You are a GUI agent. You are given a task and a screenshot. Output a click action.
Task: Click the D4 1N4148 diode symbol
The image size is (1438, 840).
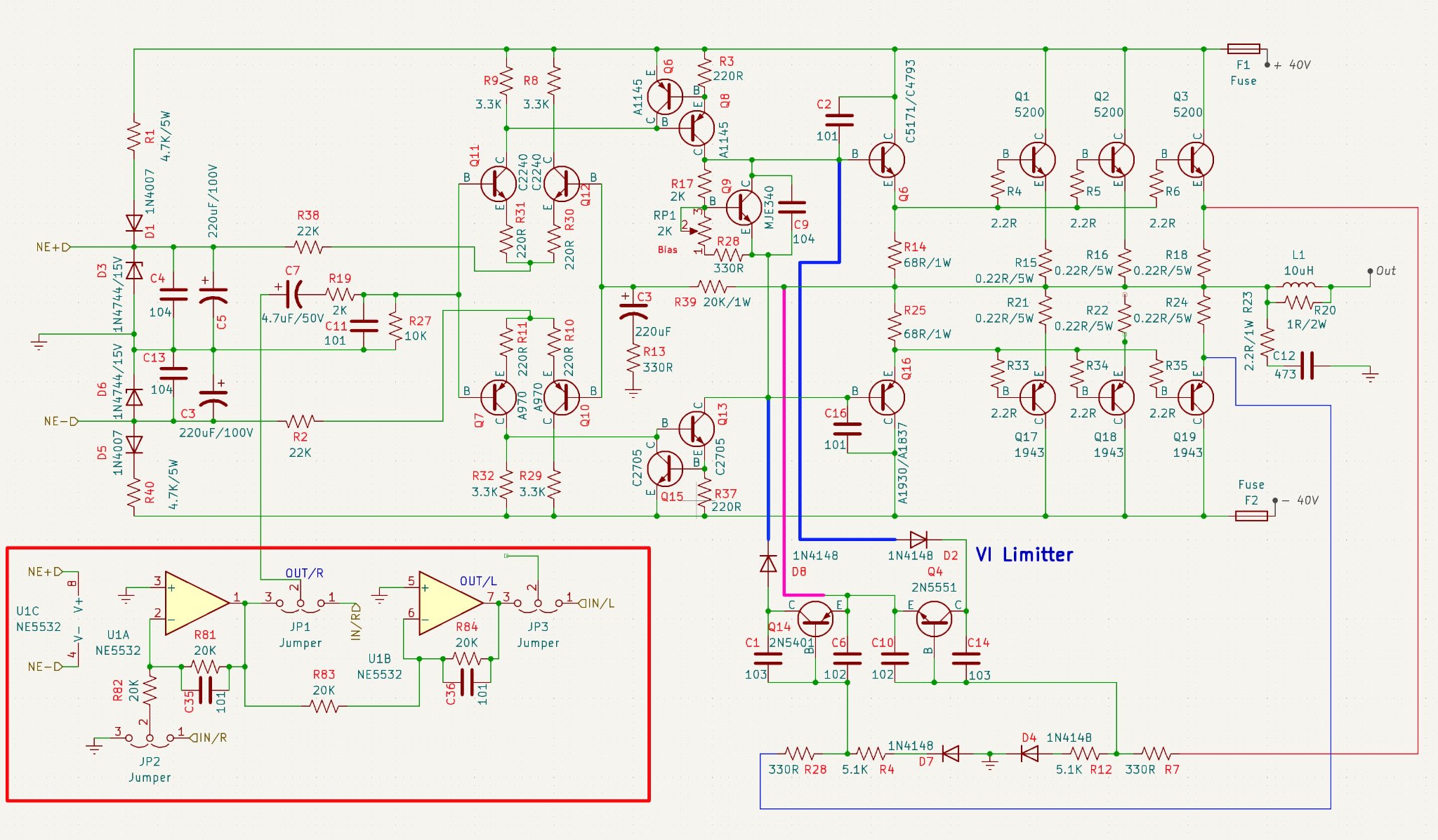click(1029, 754)
